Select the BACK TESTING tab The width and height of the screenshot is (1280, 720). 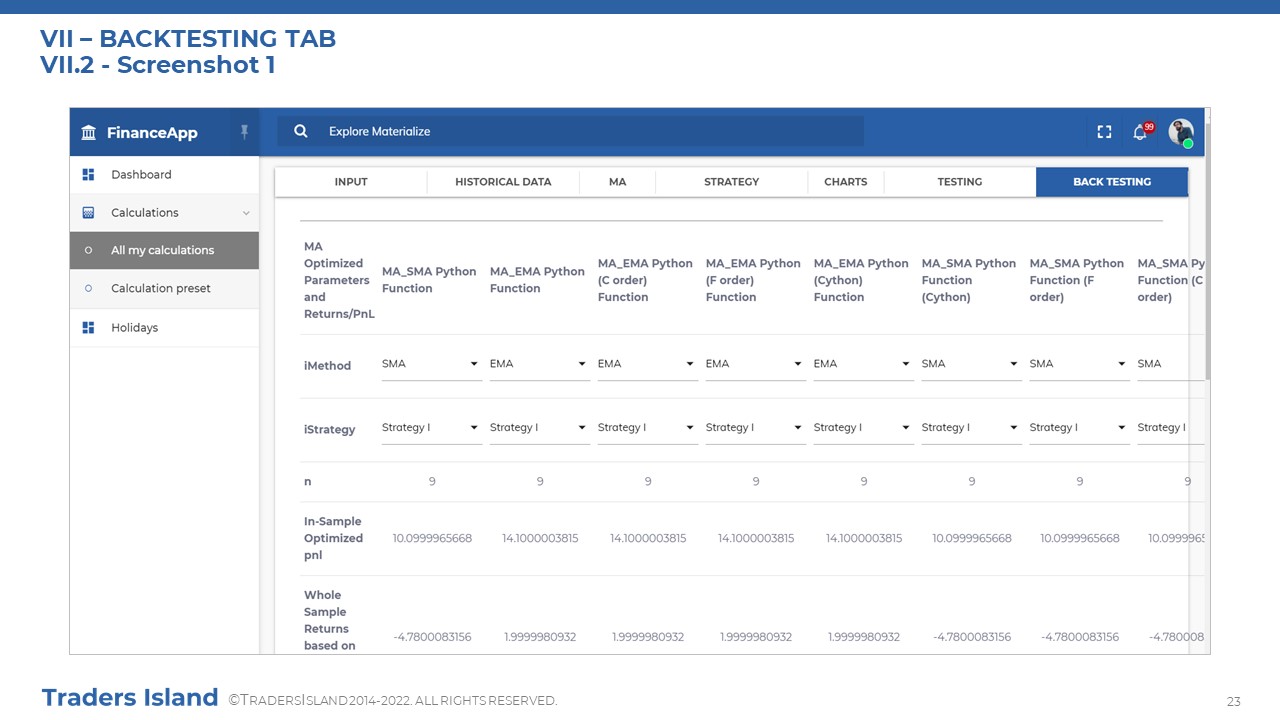click(1112, 182)
